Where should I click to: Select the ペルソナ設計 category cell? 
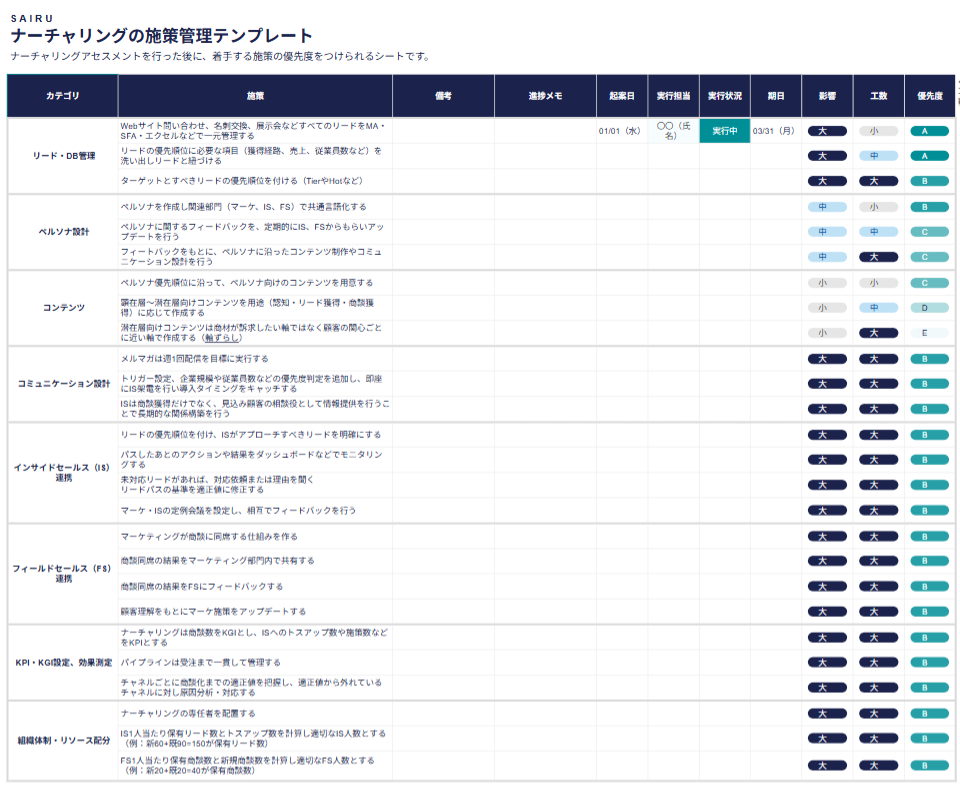pyautogui.click(x=62, y=232)
